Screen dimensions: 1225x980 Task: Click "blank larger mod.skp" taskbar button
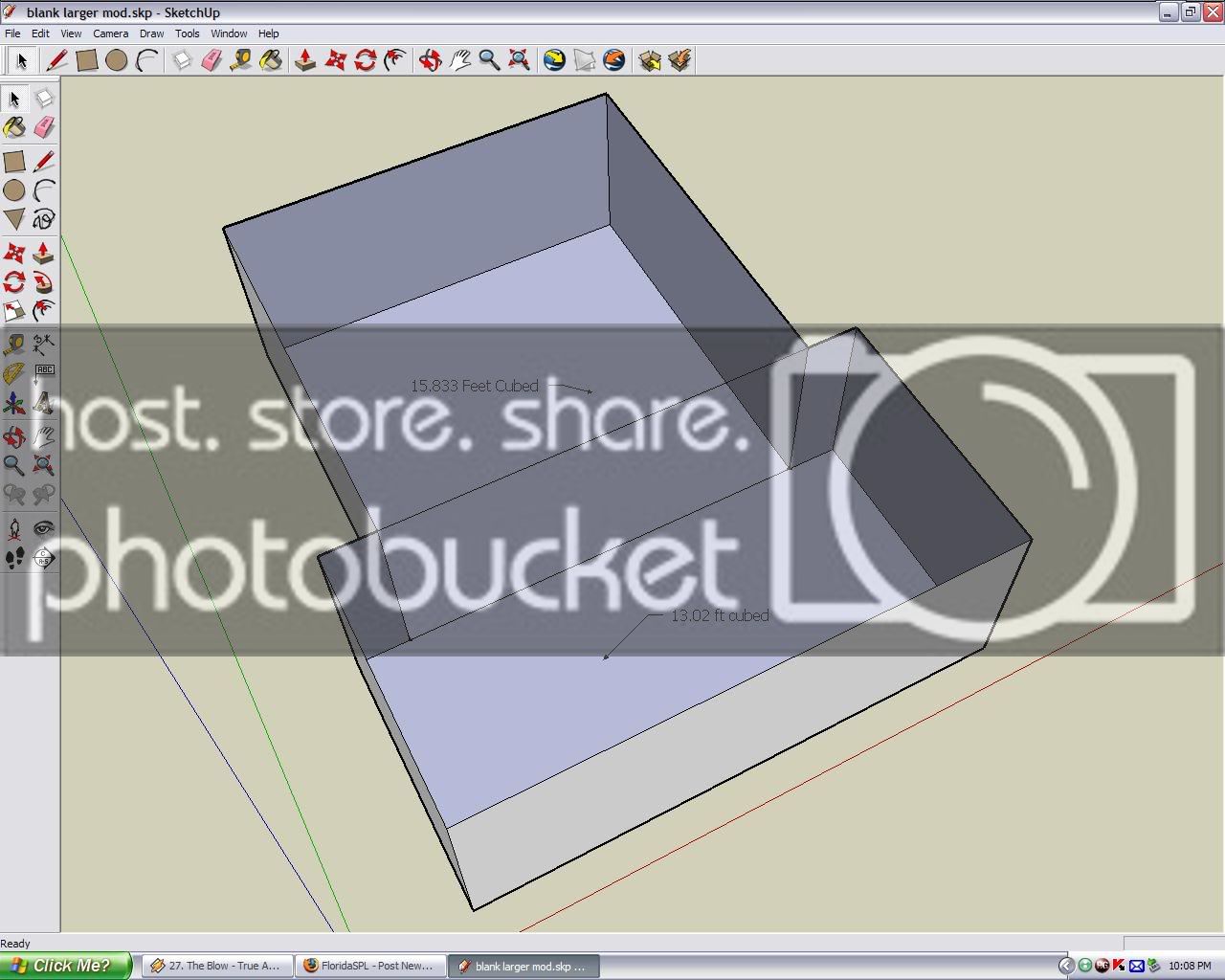tap(524, 966)
